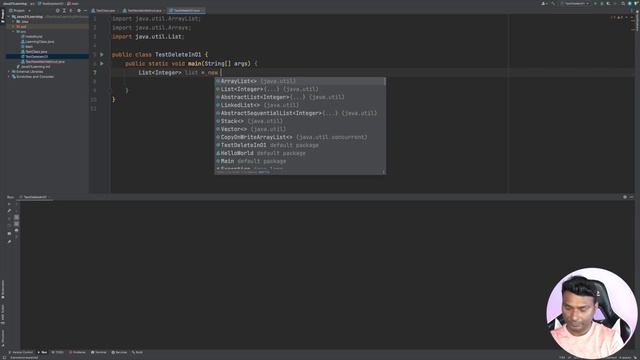Select HelloWorld default package suggestion
The image size is (640, 360).
[300, 153]
